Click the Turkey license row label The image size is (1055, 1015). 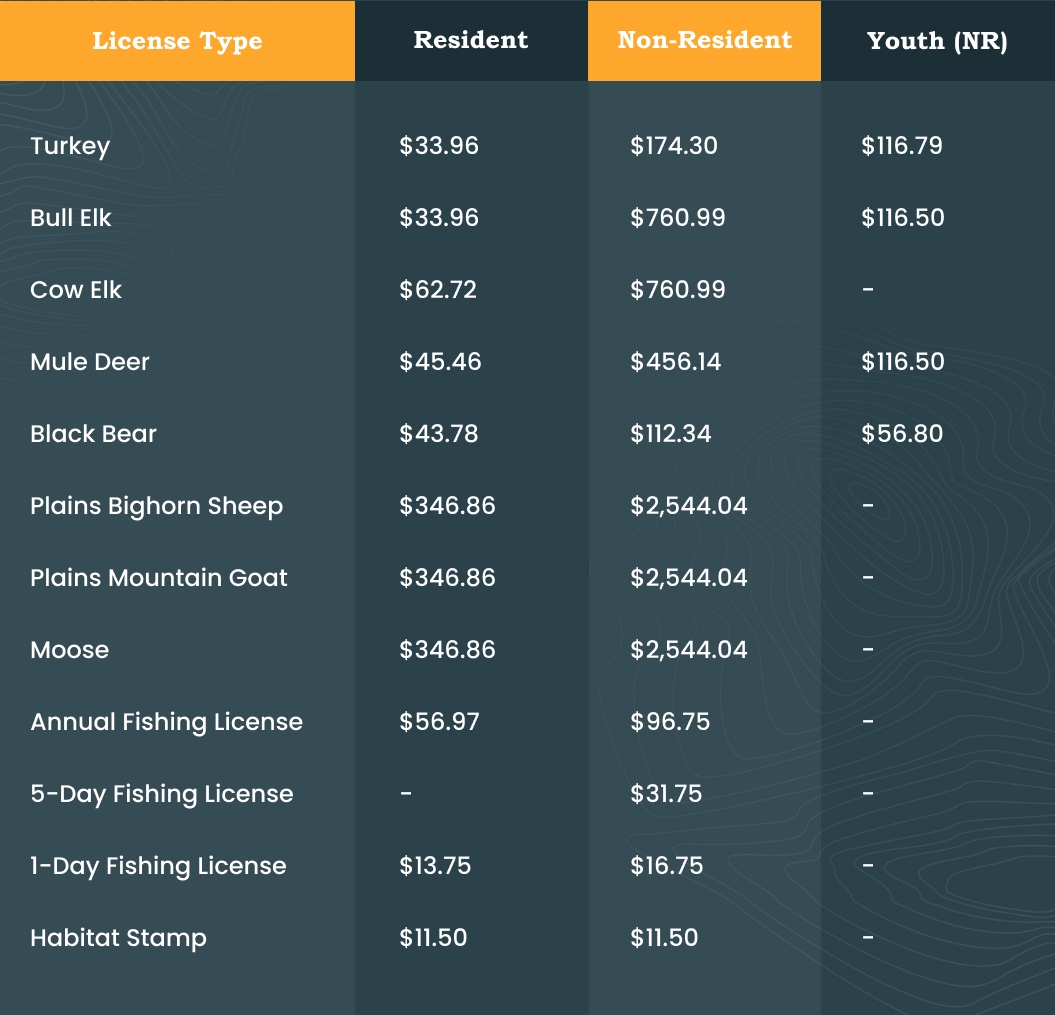[x=70, y=146]
